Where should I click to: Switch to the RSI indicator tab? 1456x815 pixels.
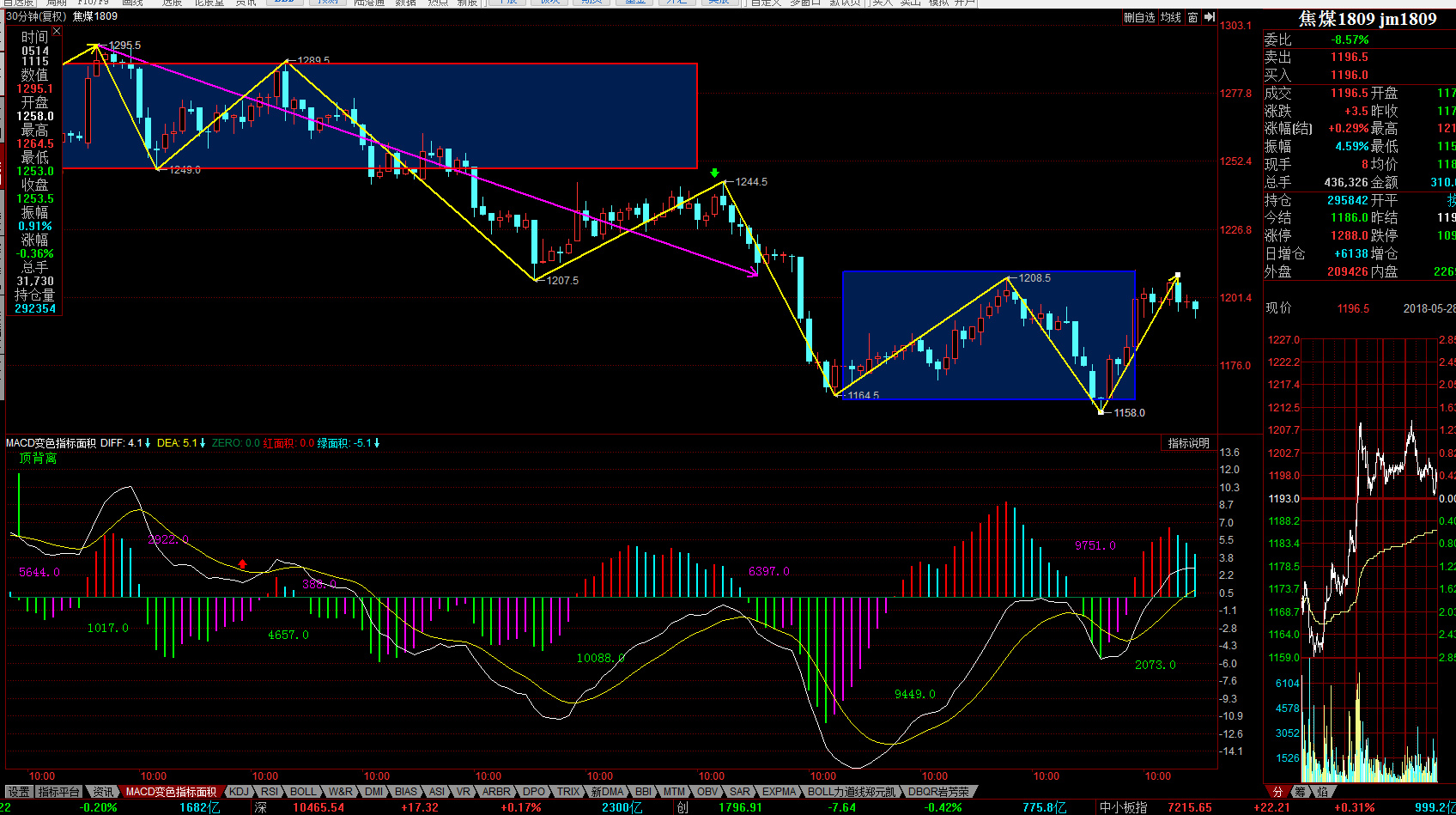(270, 792)
